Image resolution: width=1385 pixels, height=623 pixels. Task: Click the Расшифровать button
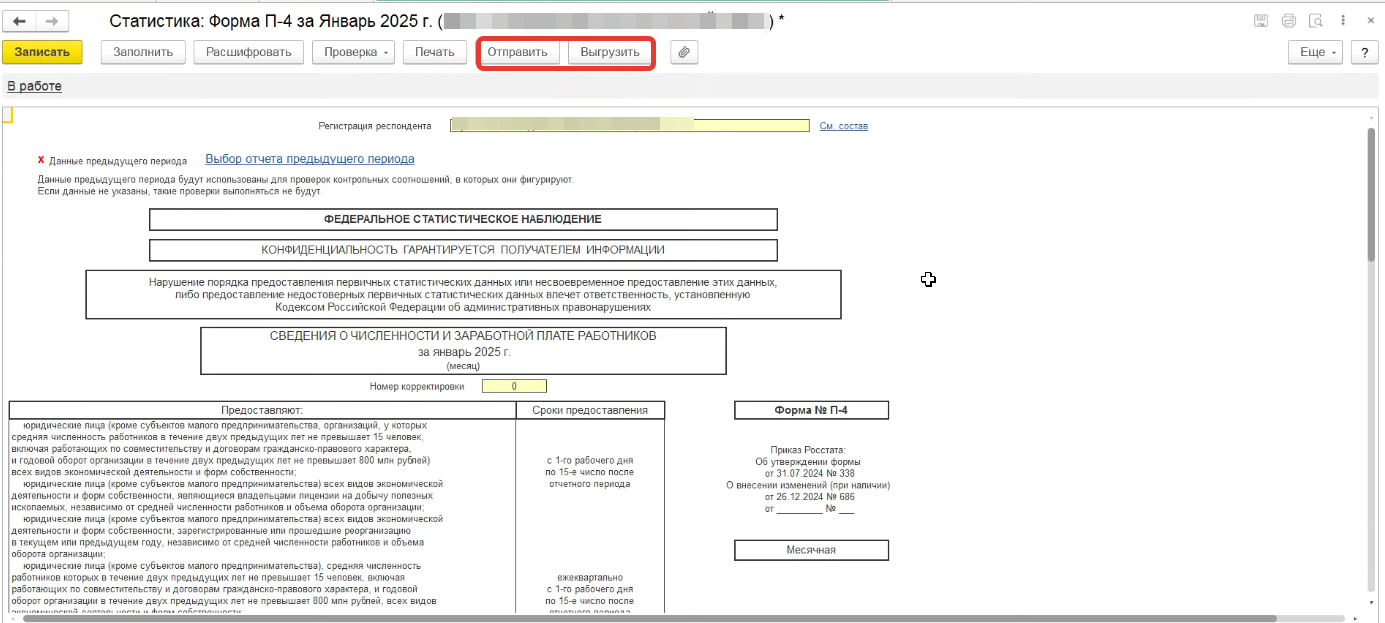click(x=249, y=52)
